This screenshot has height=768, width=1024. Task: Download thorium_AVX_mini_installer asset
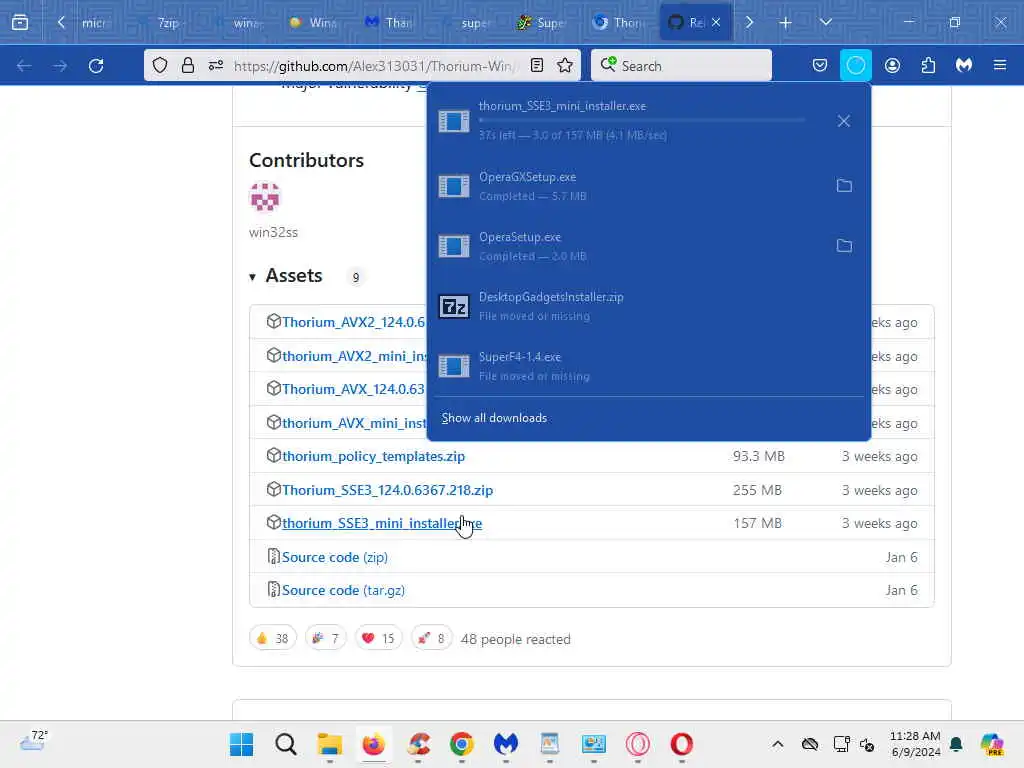click(x=355, y=423)
